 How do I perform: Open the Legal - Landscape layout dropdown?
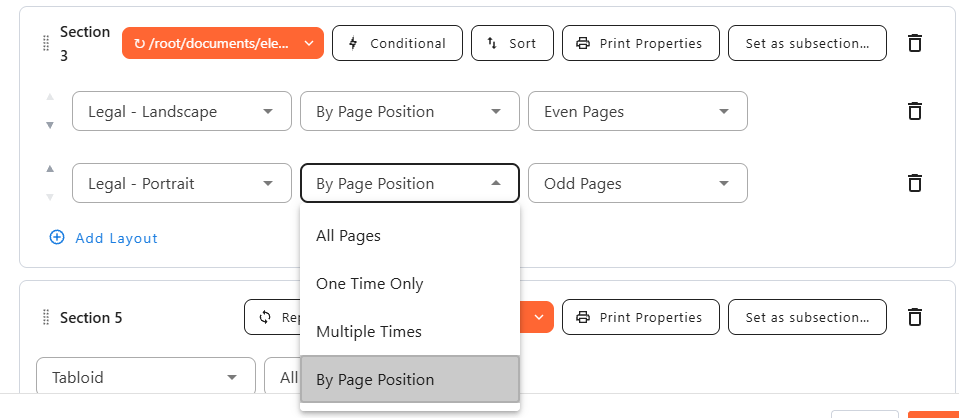tap(182, 111)
